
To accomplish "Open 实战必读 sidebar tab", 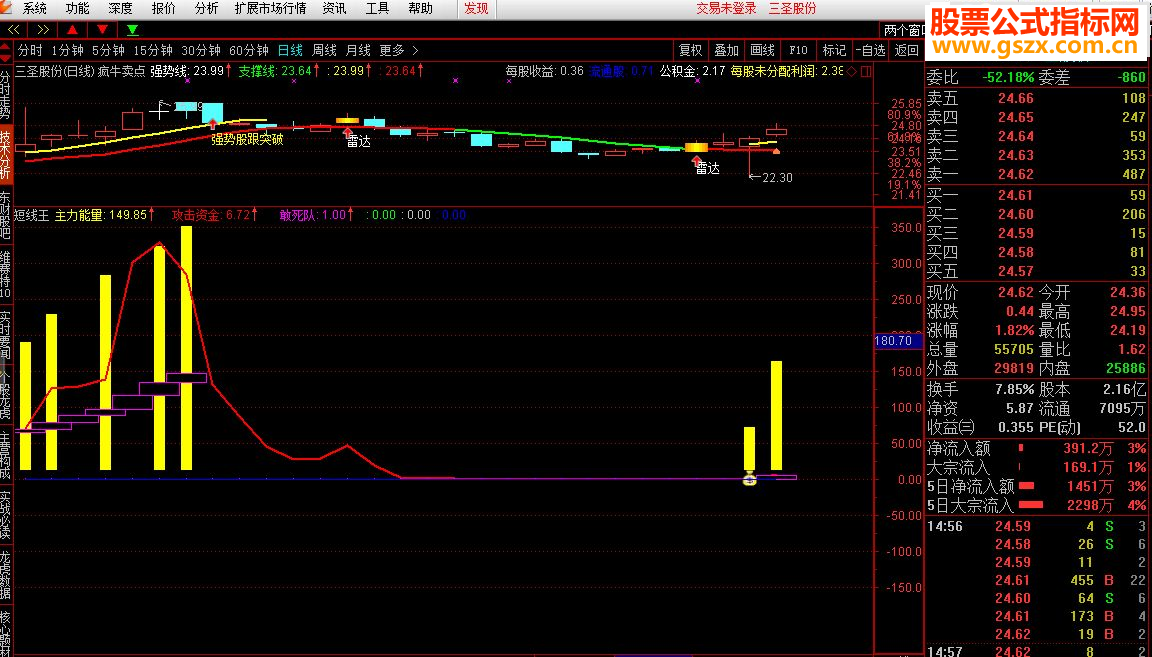I will (6, 516).
